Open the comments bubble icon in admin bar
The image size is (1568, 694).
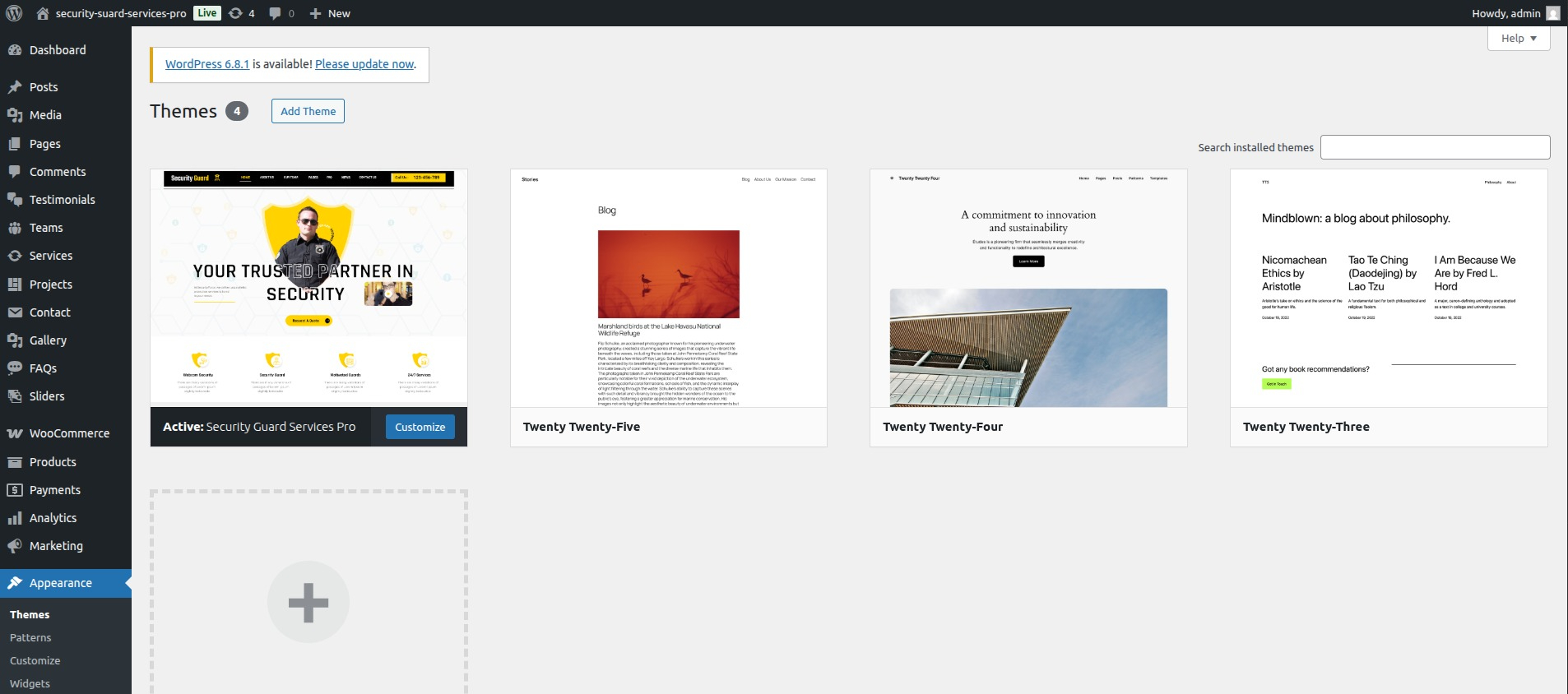[275, 13]
